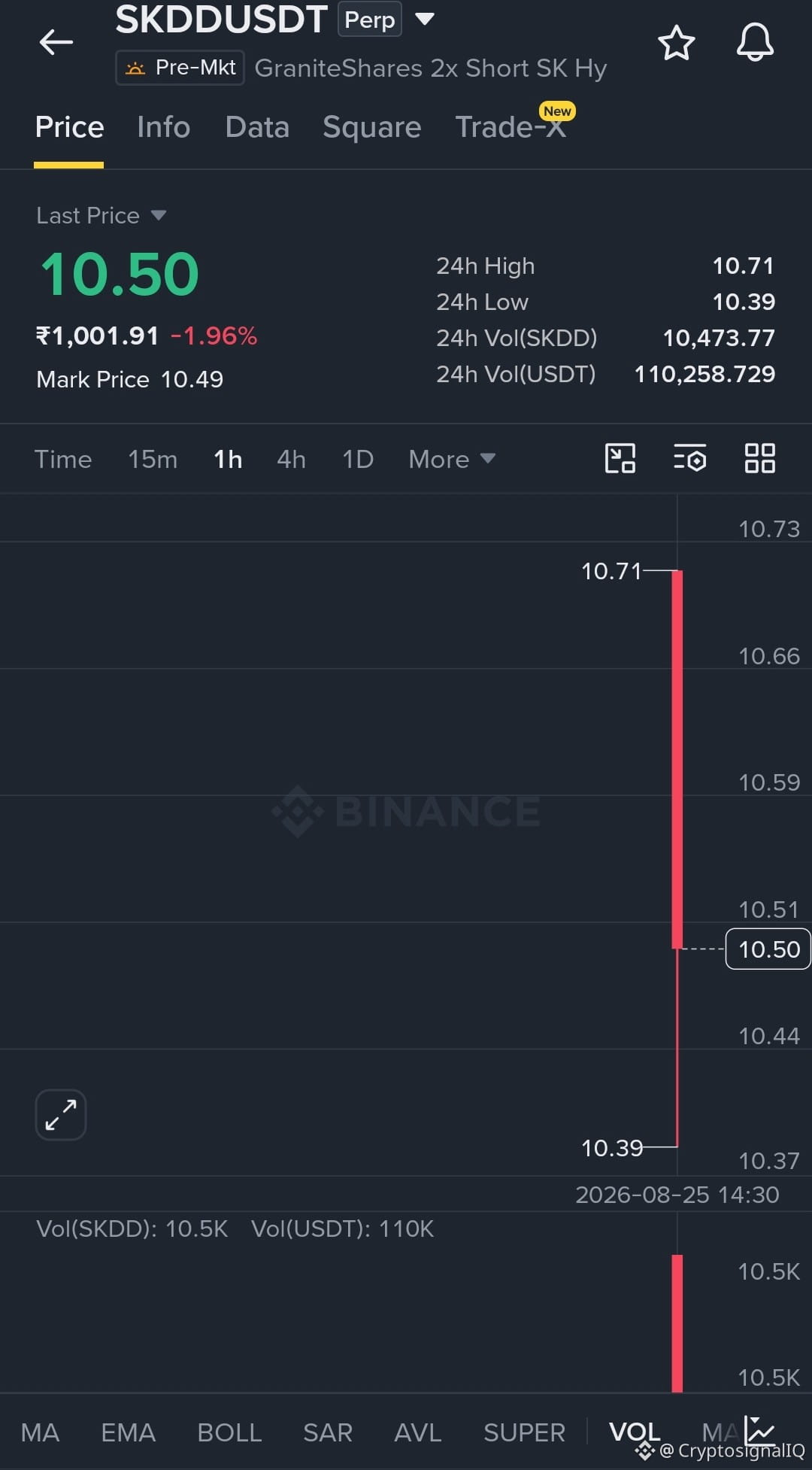Open chart indicator settings icon
812x1470 pixels.
click(689, 458)
